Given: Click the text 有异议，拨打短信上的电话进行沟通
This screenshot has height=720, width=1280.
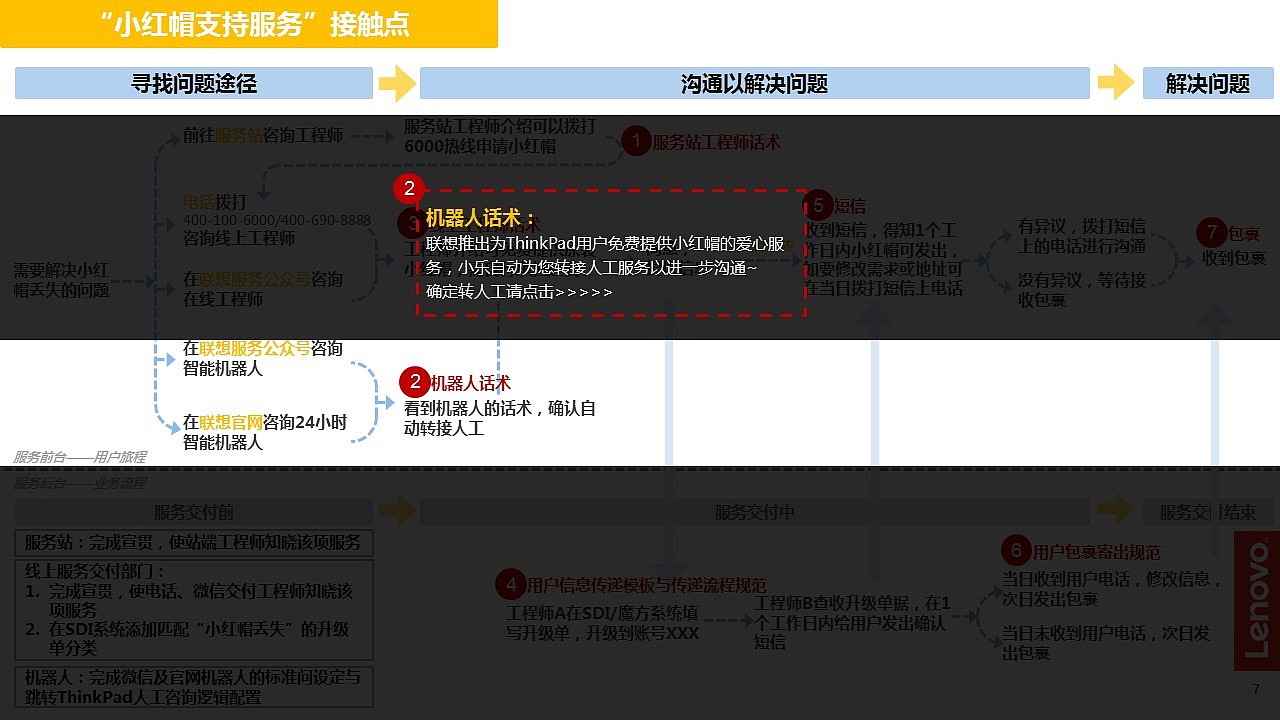Looking at the screenshot, I should point(1082,236).
